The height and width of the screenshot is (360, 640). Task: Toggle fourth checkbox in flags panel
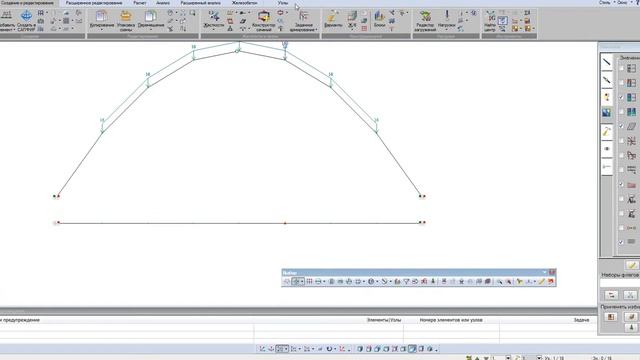pos(621,112)
